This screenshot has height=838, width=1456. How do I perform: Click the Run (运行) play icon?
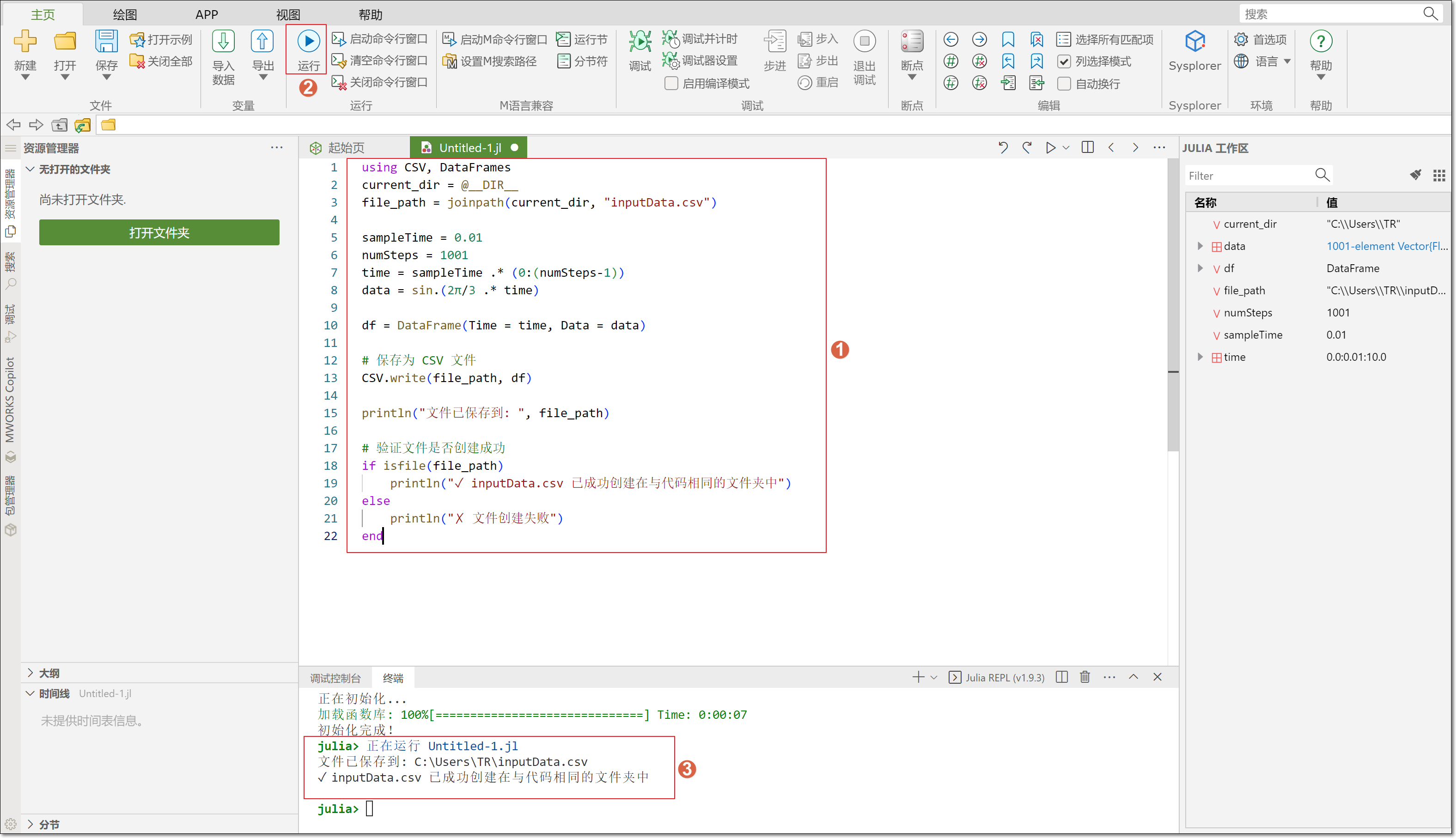pos(308,42)
